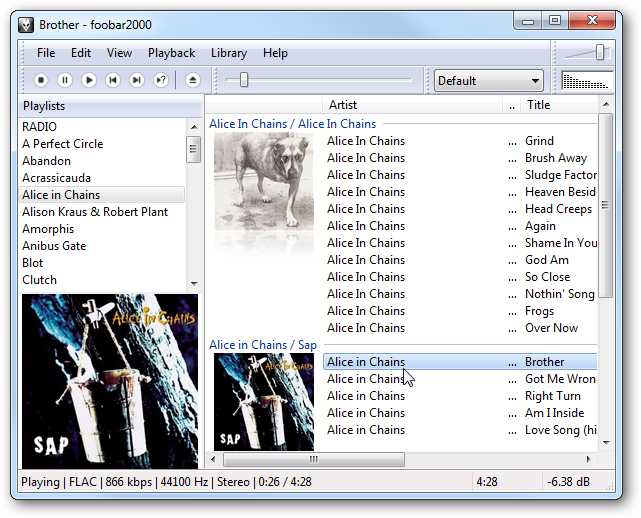
Task: Pause the current track
Action: click(x=65, y=80)
